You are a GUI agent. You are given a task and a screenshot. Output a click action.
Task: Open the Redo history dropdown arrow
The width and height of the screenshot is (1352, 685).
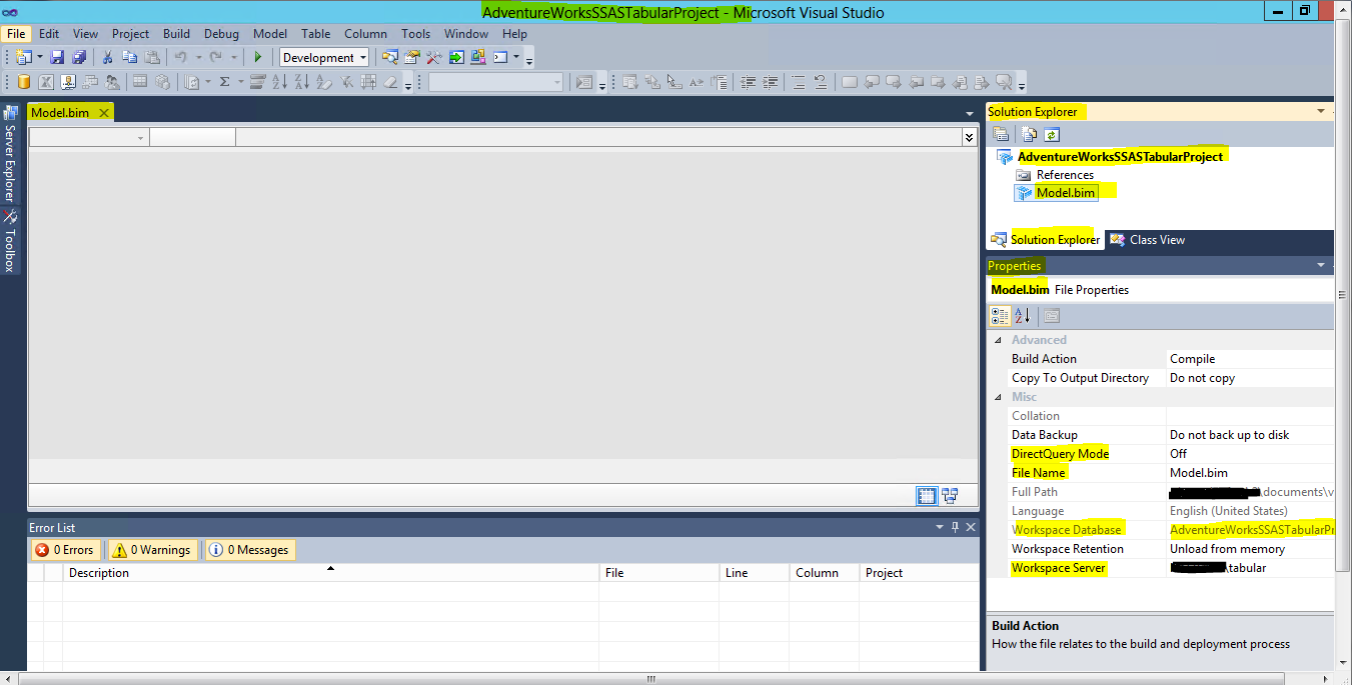(233, 57)
